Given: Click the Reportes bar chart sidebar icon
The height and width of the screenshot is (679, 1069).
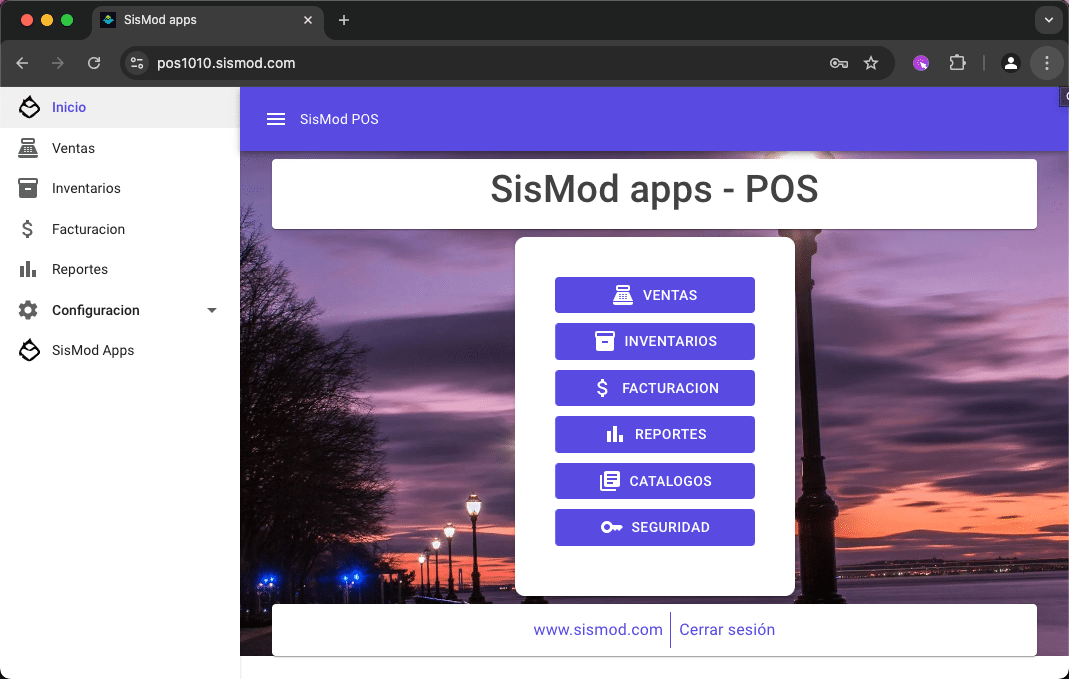Looking at the screenshot, I should (28, 269).
